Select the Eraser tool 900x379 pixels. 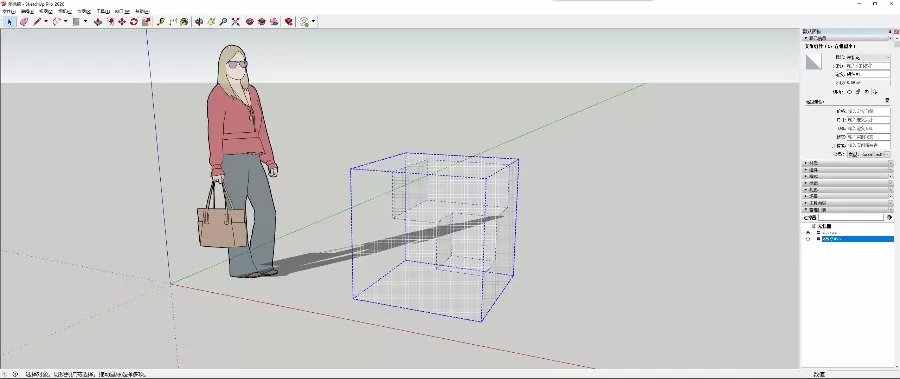point(24,22)
